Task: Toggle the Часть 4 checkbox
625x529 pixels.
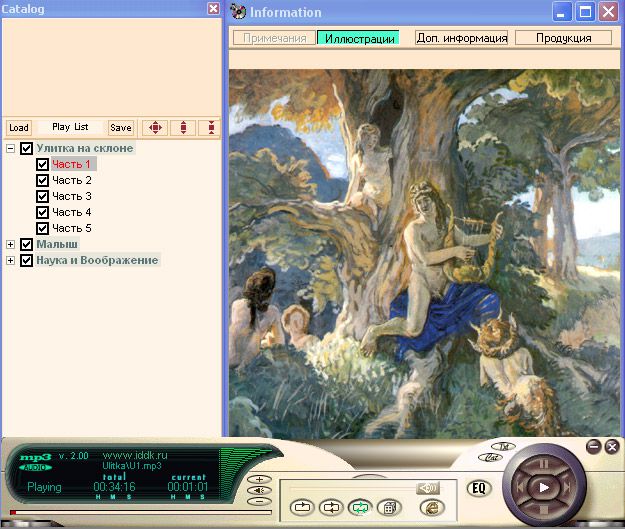Action: click(42, 212)
